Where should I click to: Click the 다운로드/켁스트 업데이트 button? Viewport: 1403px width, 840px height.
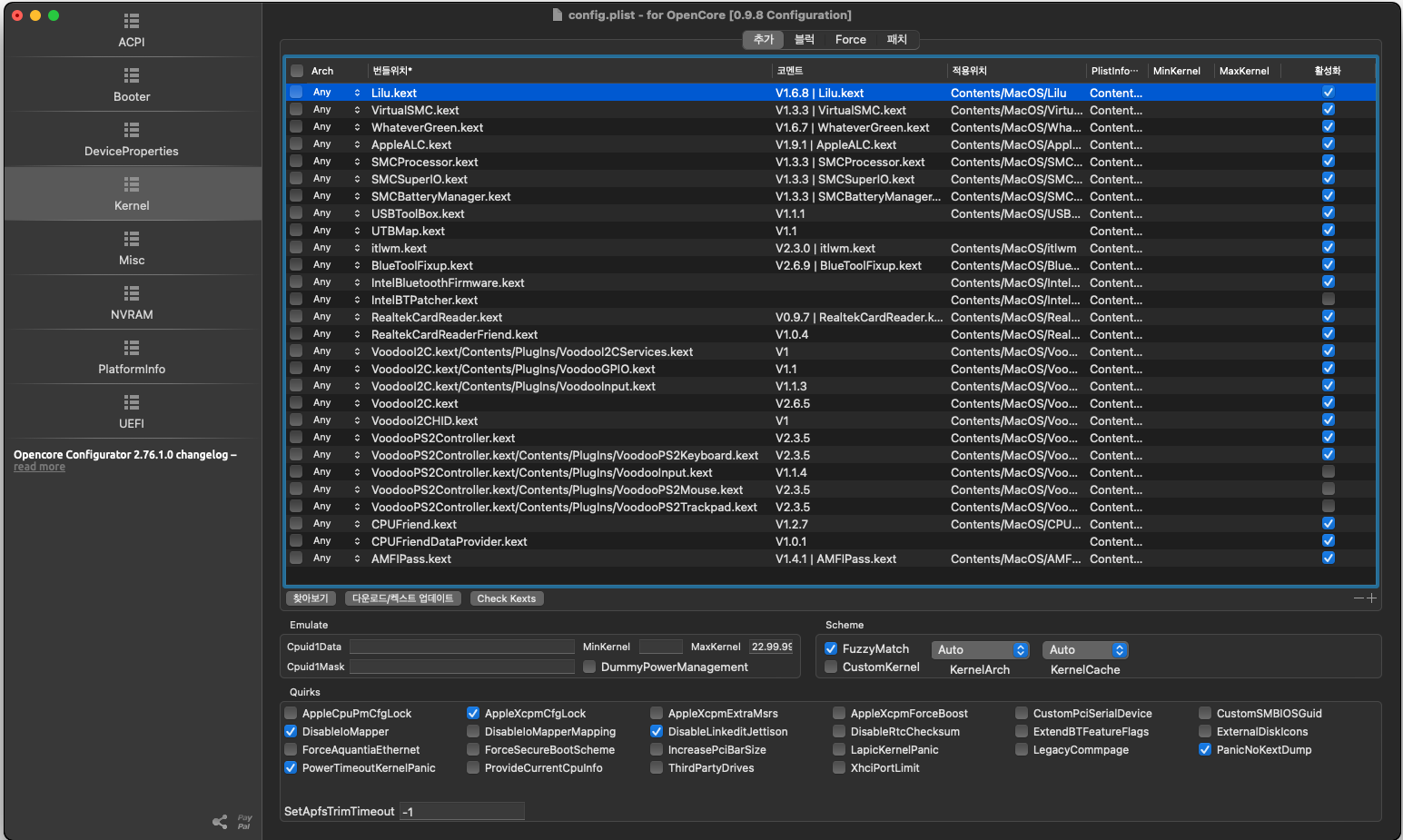pos(403,598)
